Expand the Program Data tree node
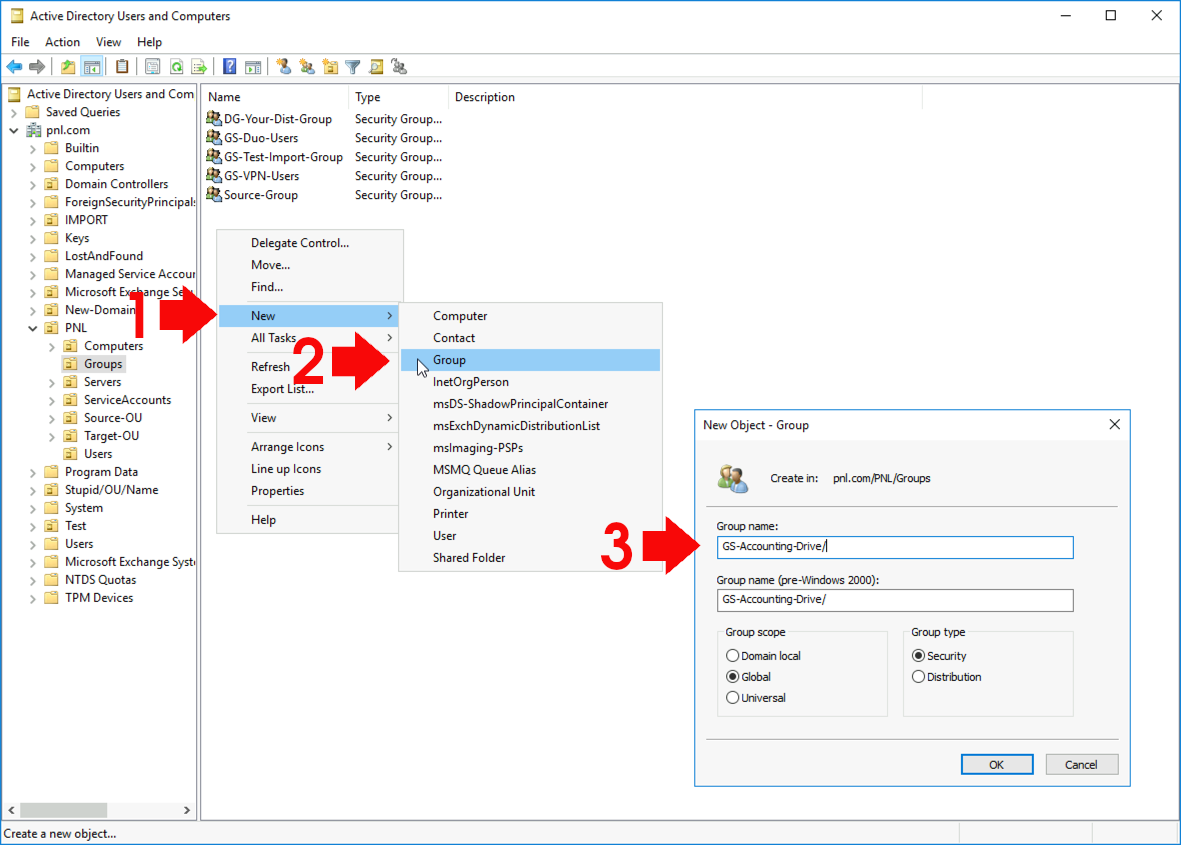1181x845 pixels. pyautogui.click(x=31, y=471)
